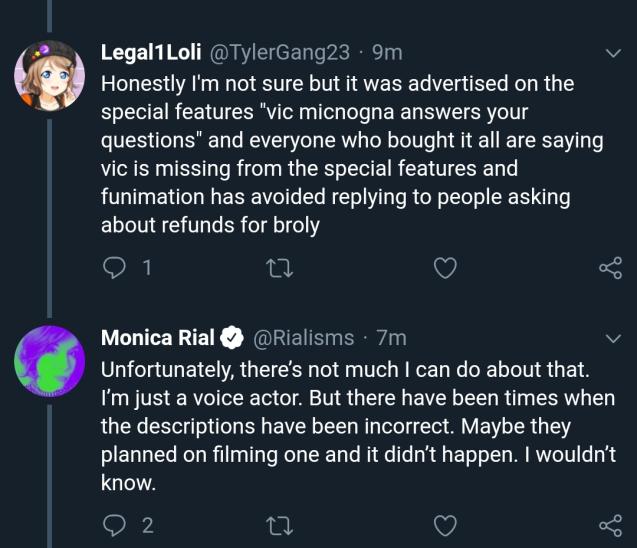
Task: Open Legal1Loli's profile picture
Action: (x=50, y=76)
